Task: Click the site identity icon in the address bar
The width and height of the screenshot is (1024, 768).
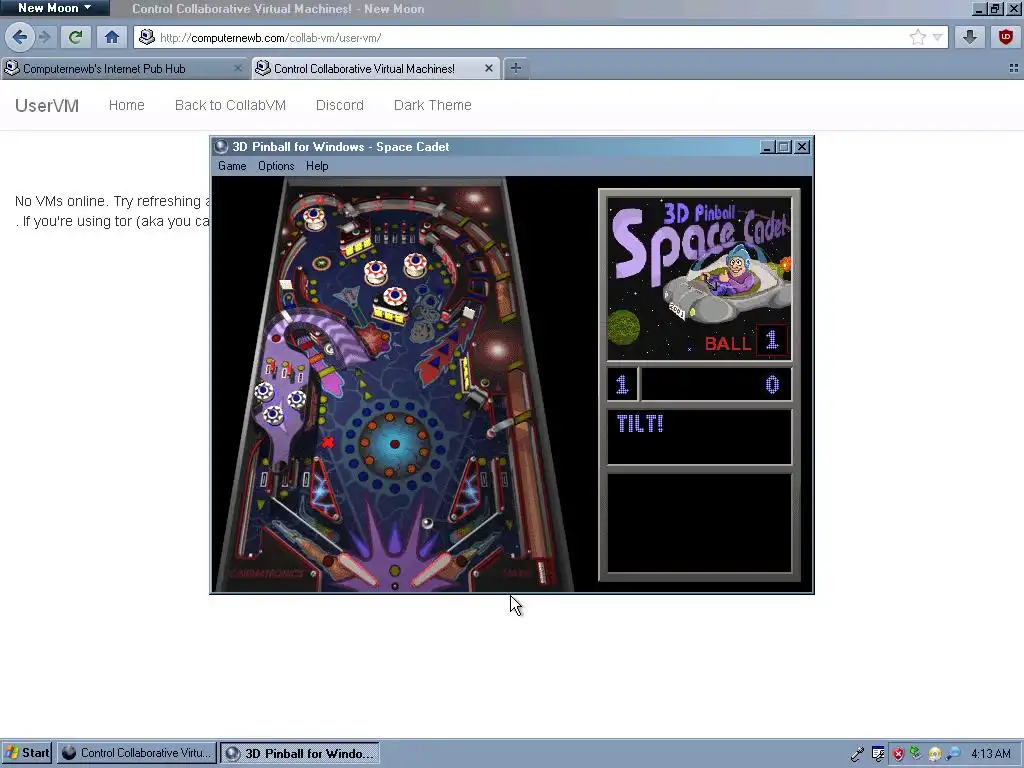Action: tap(147, 37)
